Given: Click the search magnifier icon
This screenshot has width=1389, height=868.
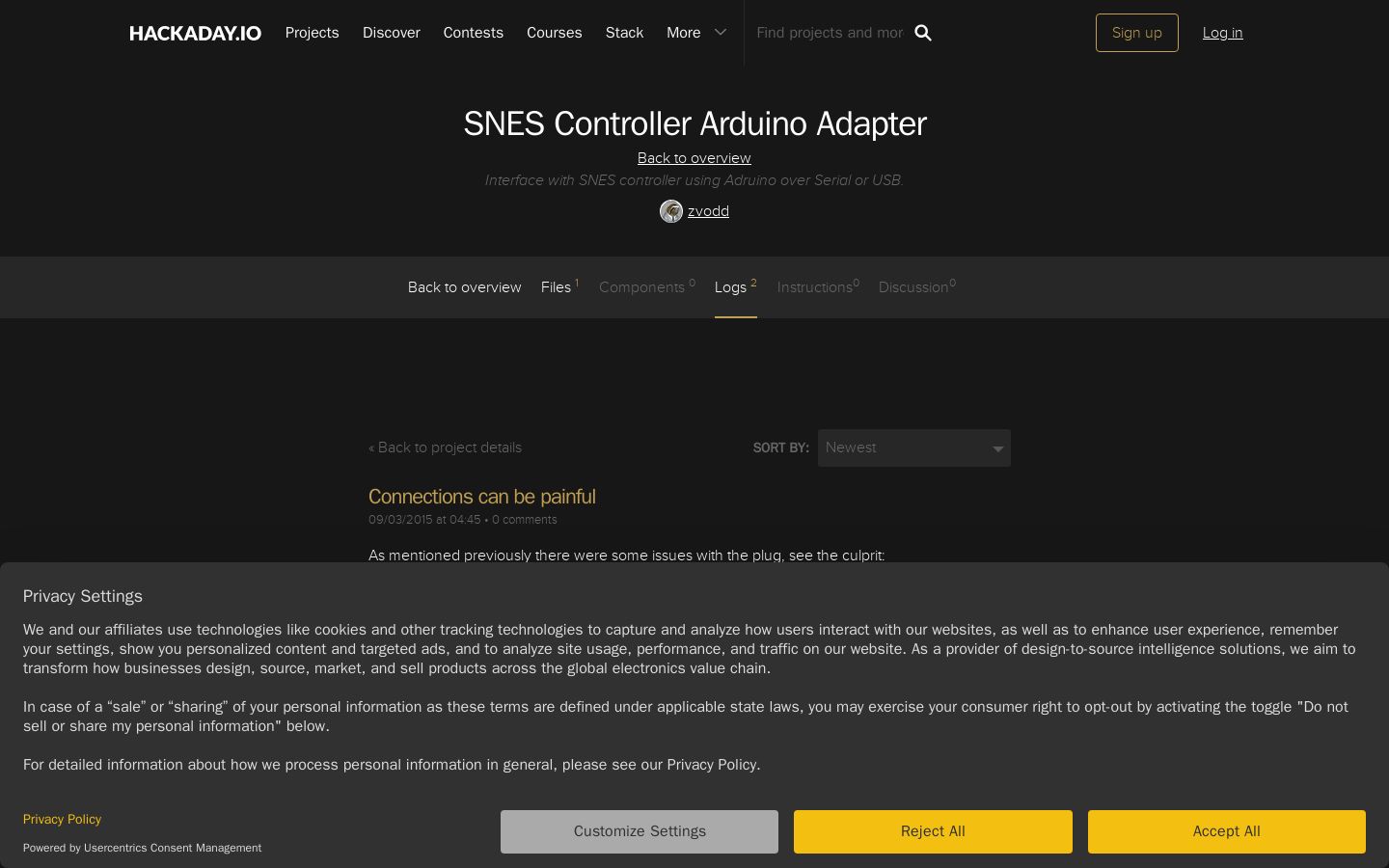Looking at the screenshot, I should (923, 33).
